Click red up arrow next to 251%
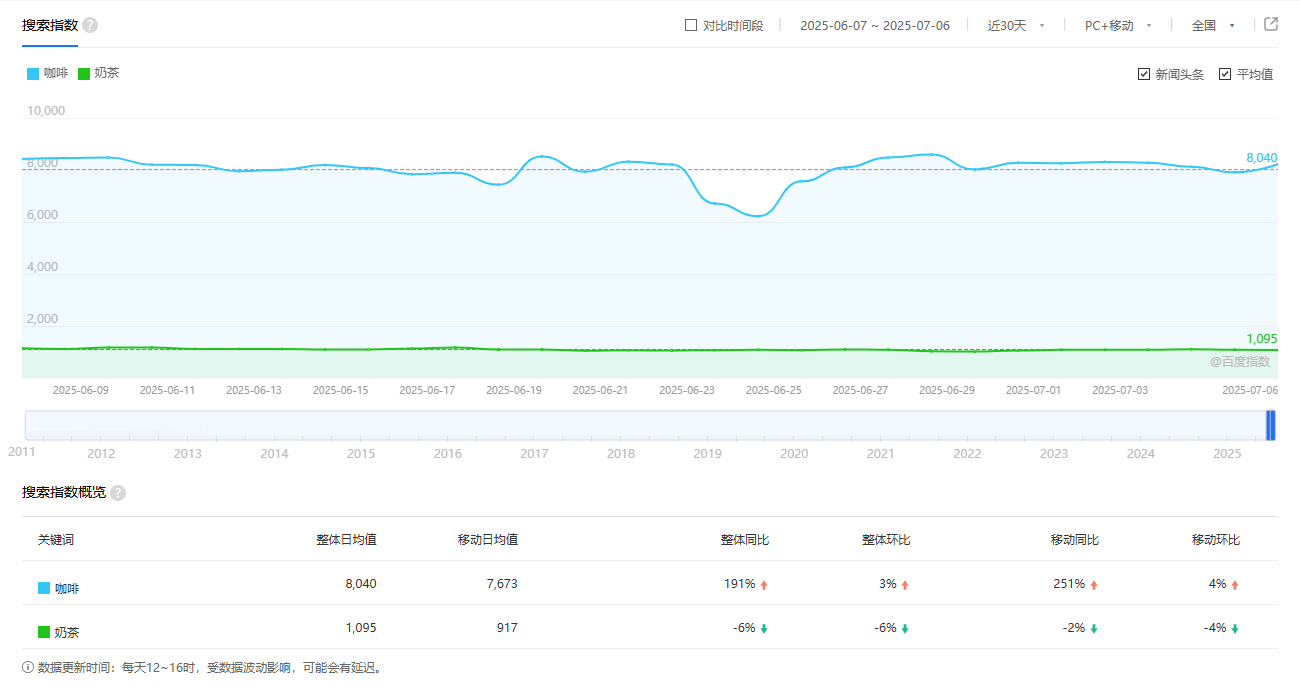The width and height of the screenshot is (1300, 693). point(1094,585)
